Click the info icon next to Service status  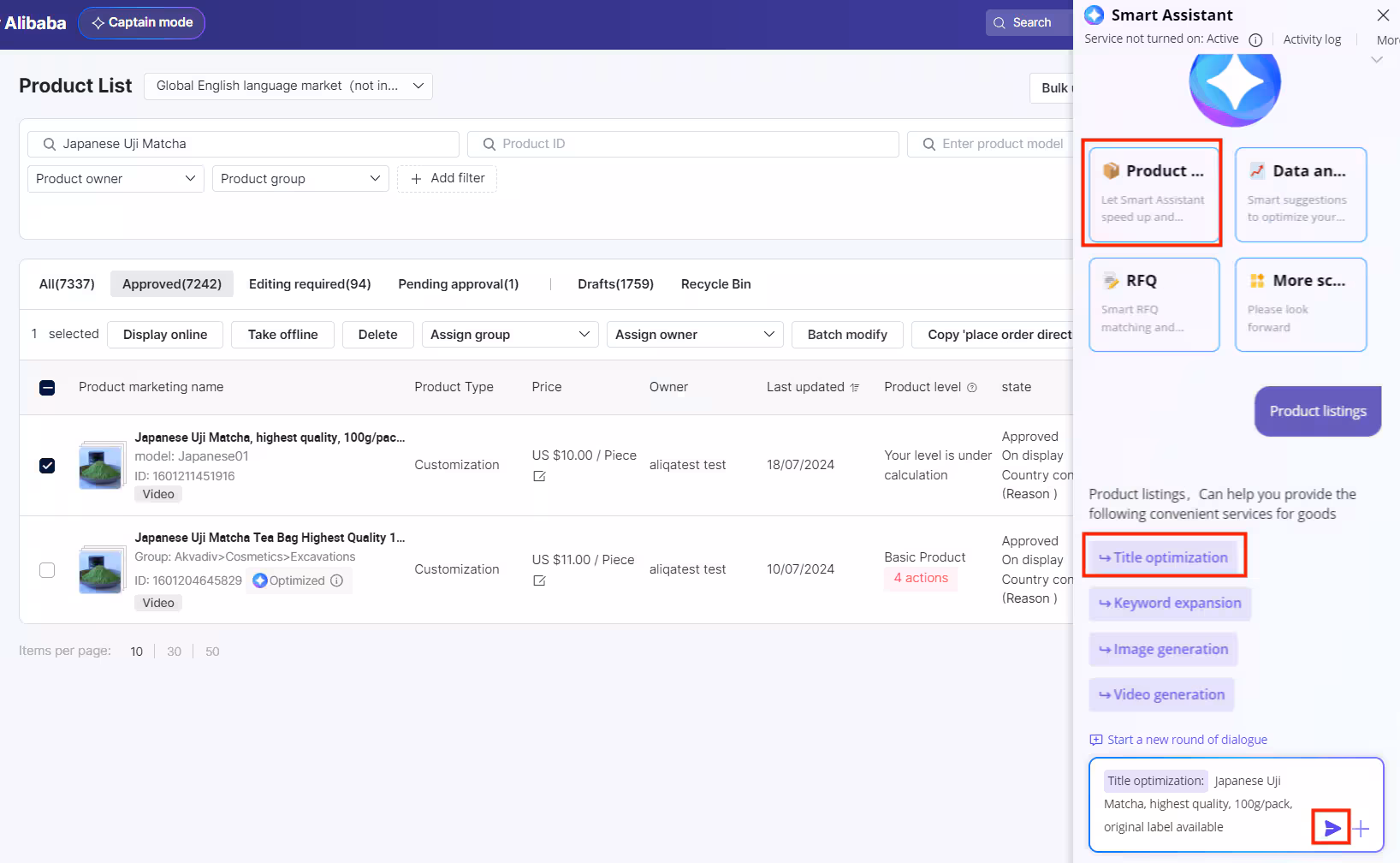1255,39
